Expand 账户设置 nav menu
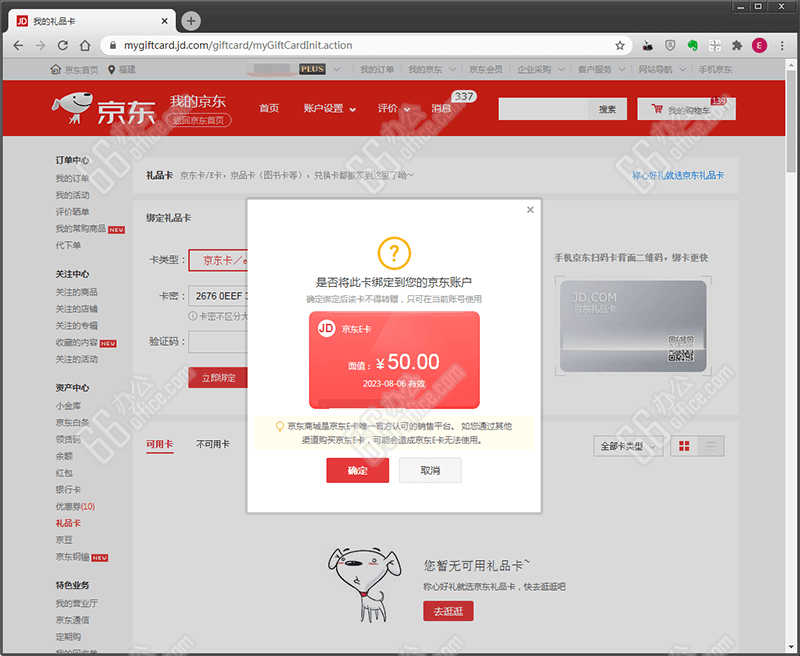Viewport: 800px width, 656px height. coord(329,108)
